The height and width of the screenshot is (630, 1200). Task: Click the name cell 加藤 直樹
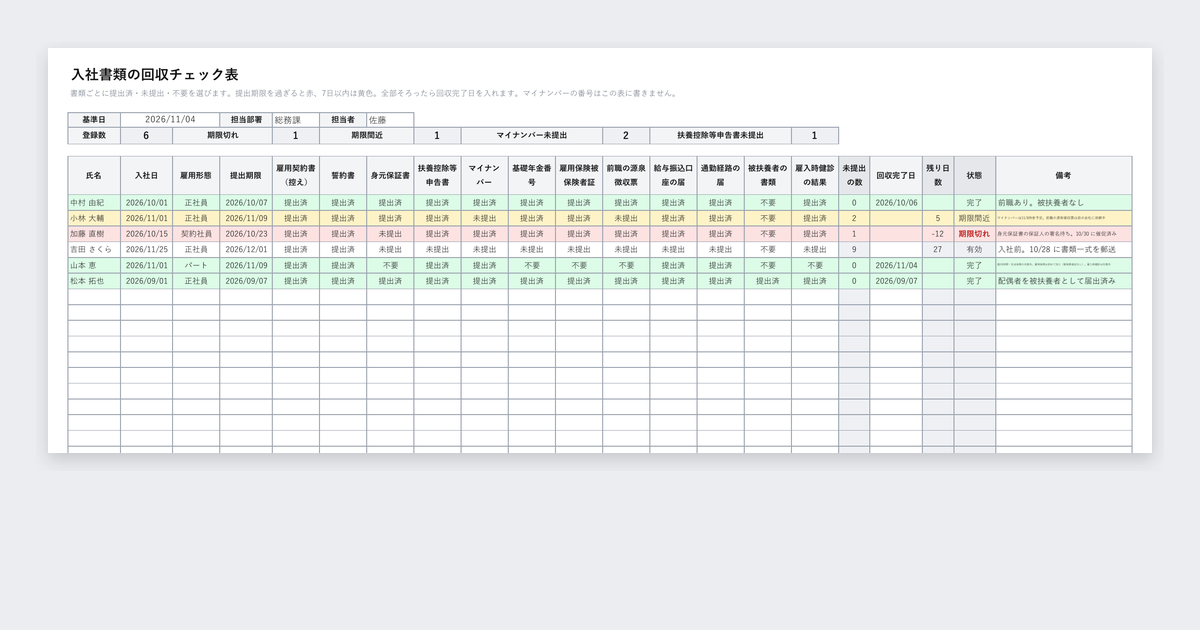94,234
